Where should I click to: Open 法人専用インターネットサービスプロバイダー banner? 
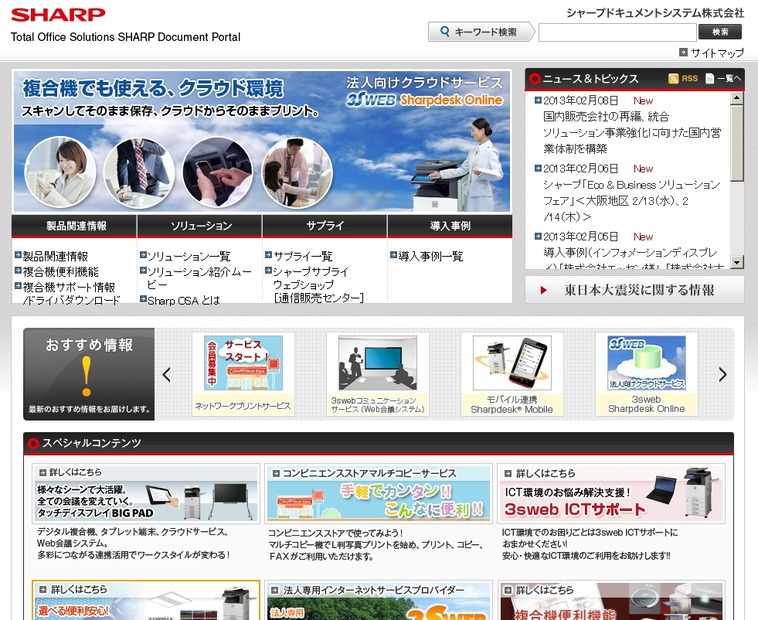point(379,600)
